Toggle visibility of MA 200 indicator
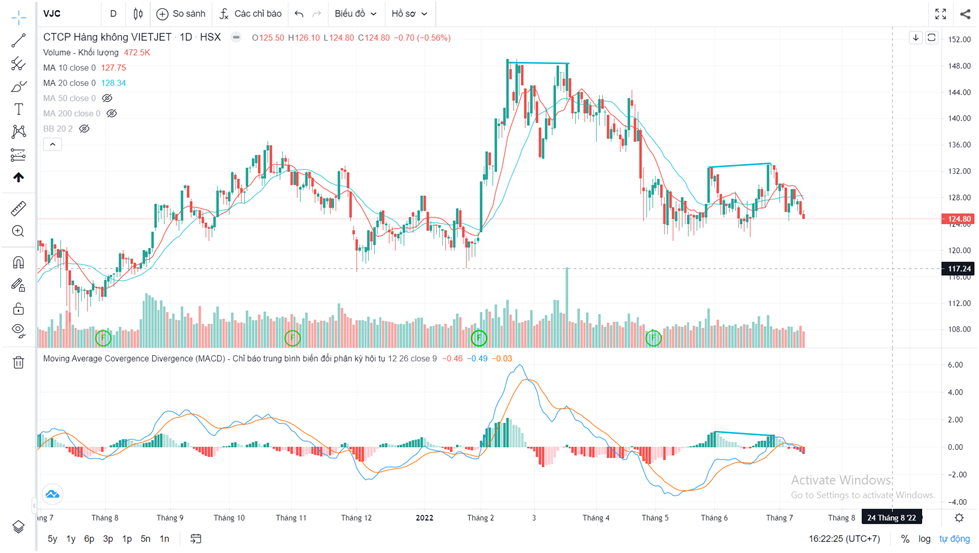The width and height of the screenshot is (979, 553). (x=111, y=113)
